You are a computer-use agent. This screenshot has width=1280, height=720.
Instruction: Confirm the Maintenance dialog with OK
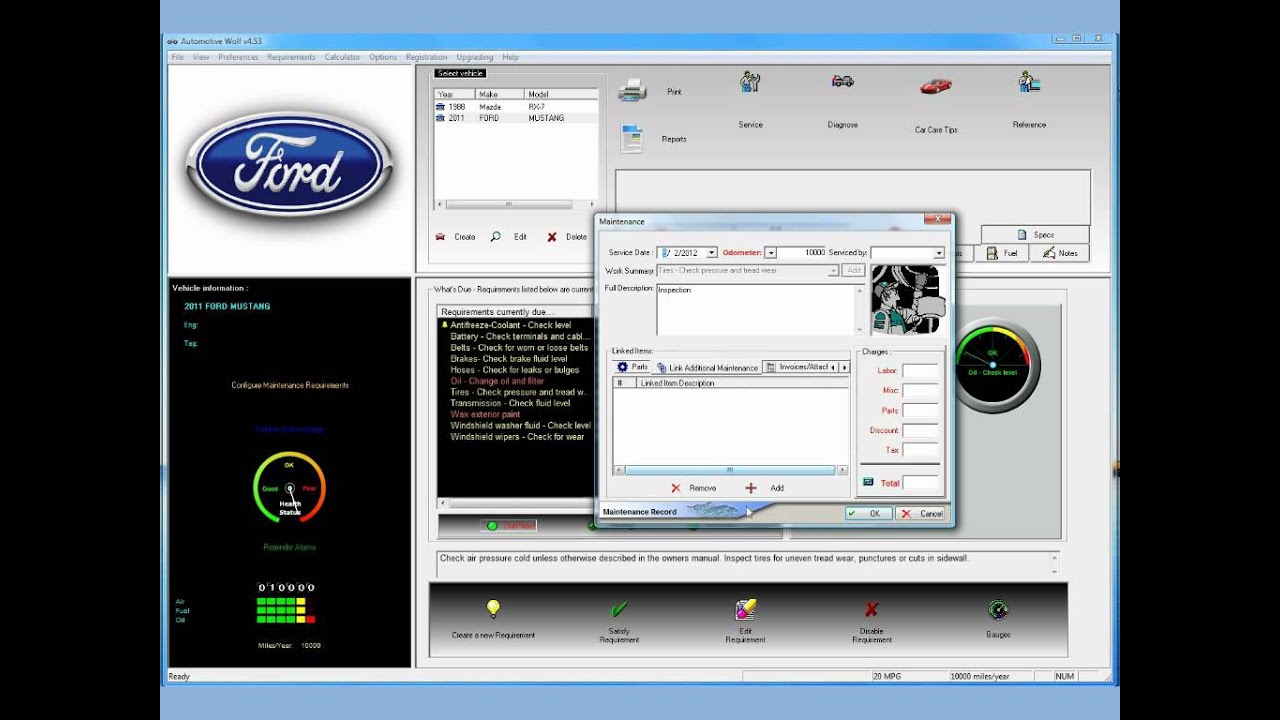pos(867,513)
